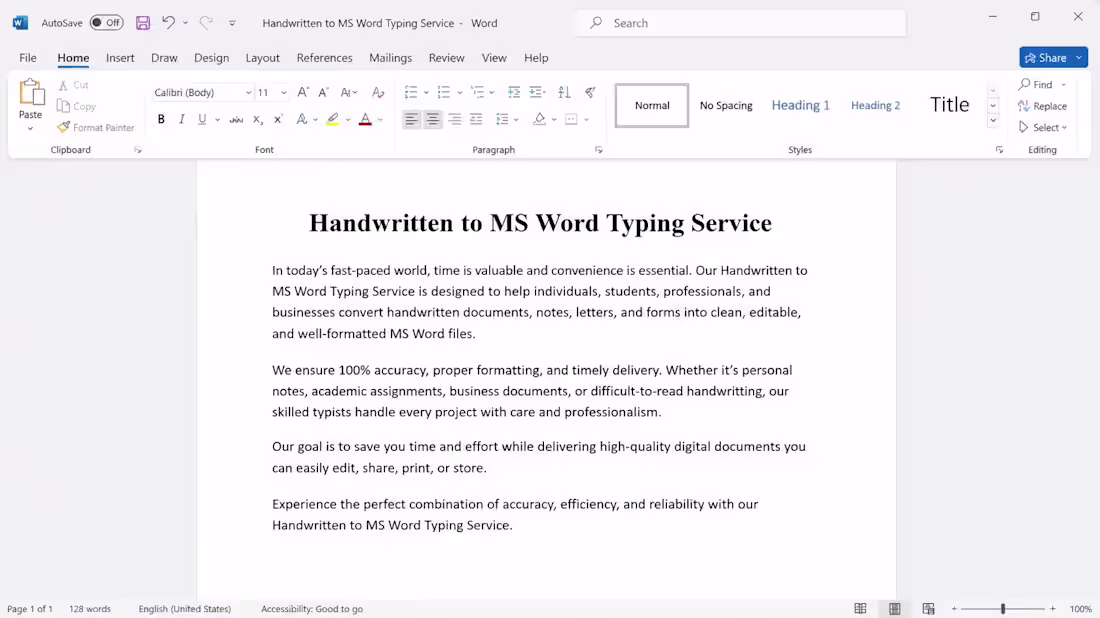Apply the Heading 1 style
The height and width of the screenshot is (618, 1100).
800,105
